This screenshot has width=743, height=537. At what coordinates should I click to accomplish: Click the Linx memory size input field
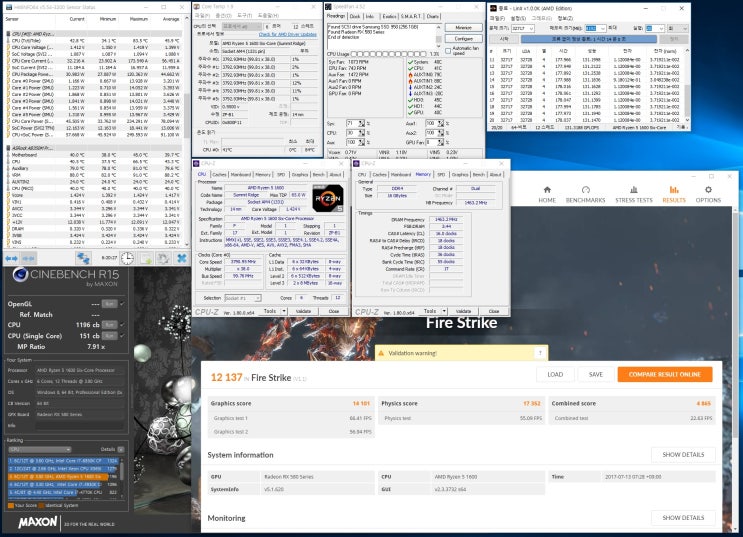[592, 29]
